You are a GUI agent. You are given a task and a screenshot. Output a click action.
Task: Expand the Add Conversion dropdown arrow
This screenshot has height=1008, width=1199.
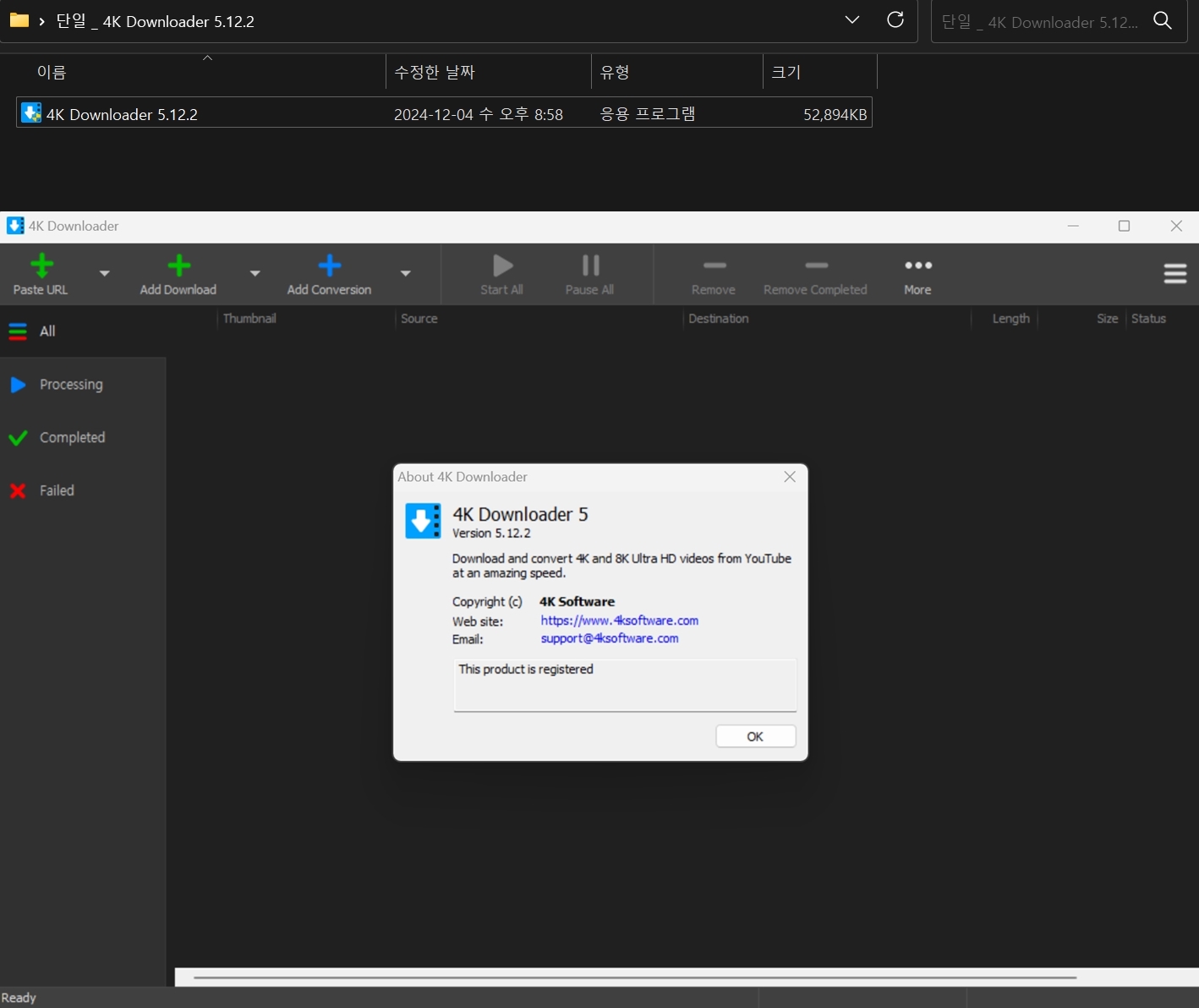click(x=406, y=273)
